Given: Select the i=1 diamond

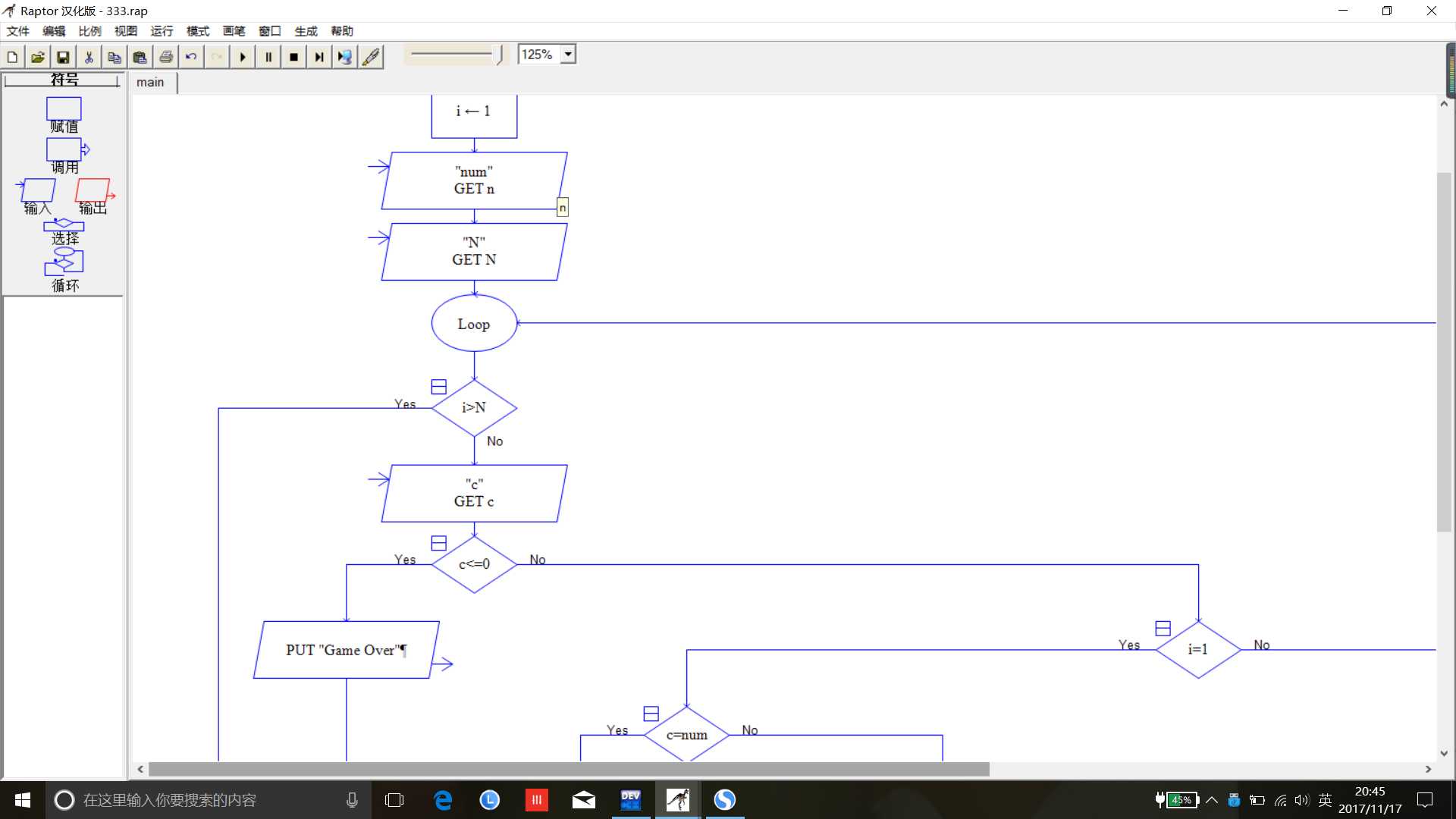Looking at the screenshot, I should pos(1198,650).
